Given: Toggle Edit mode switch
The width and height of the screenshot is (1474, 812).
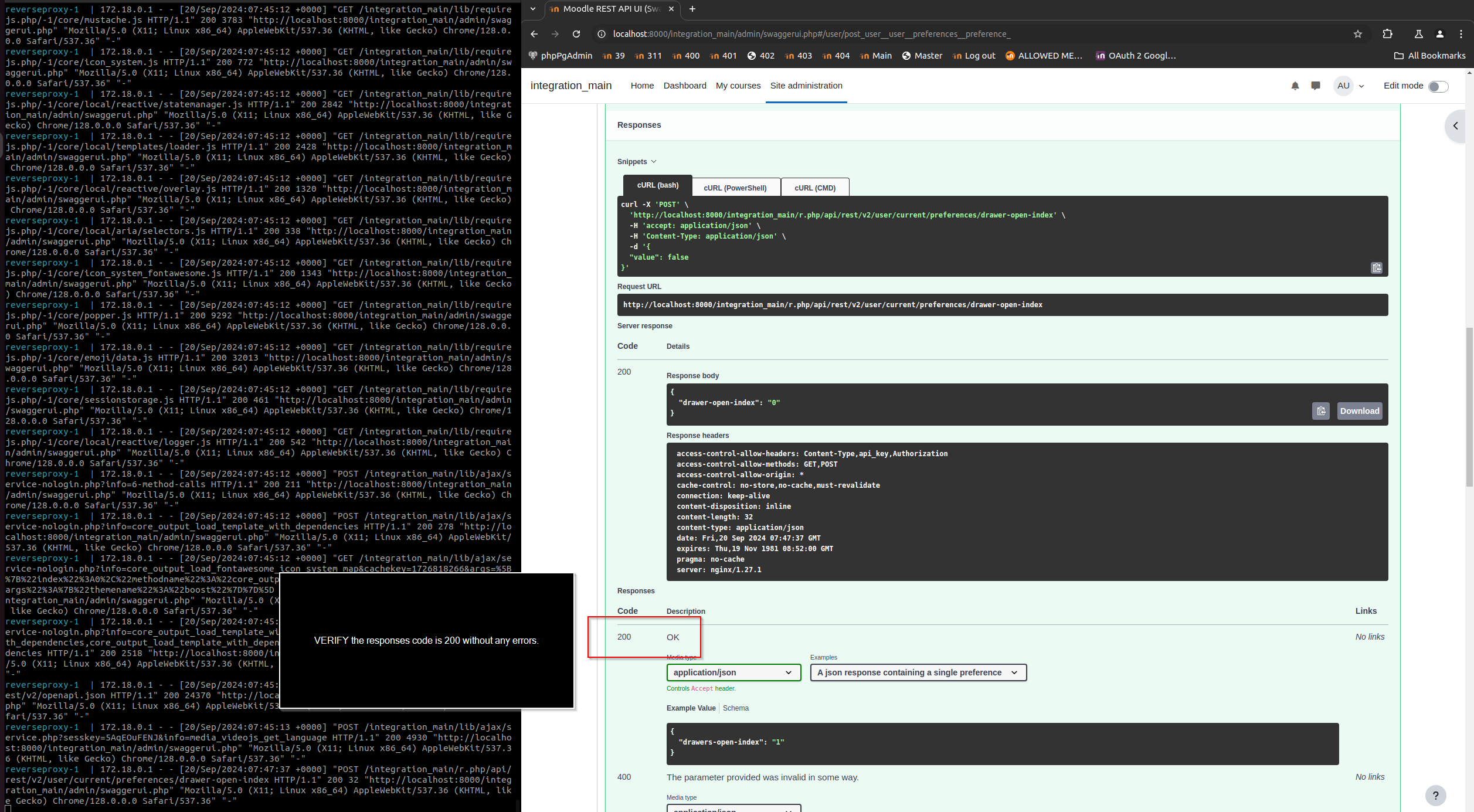Looking at the screenshot, I should click(x=1438, y=86).
